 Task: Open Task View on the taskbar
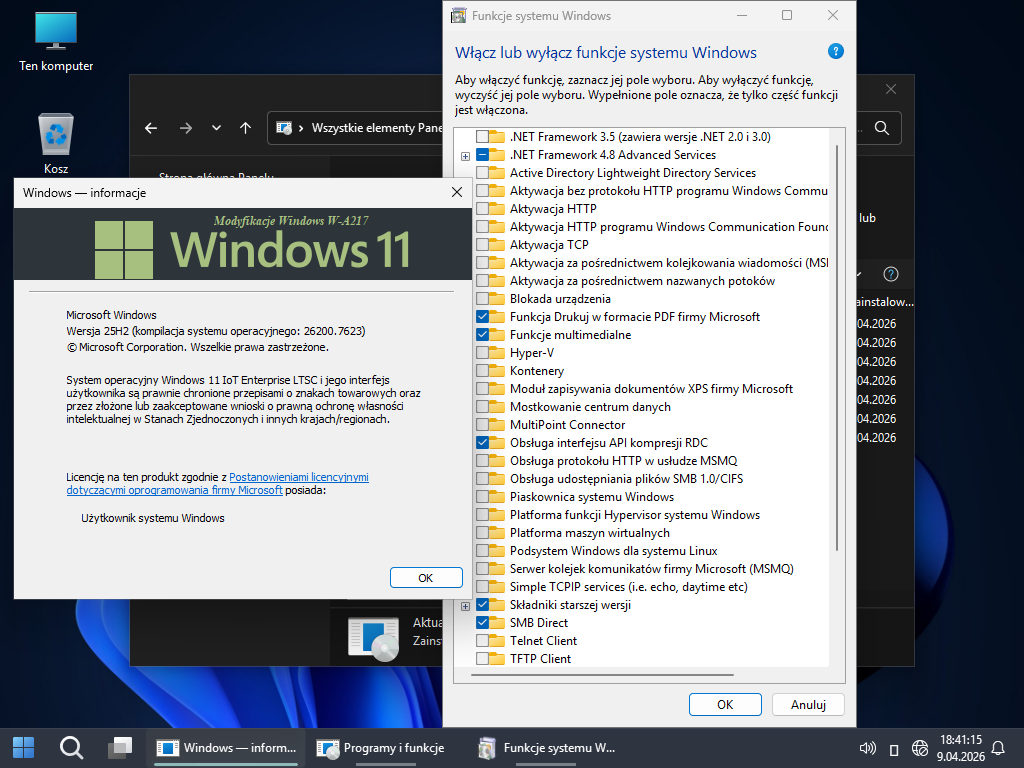coord(120,747)
